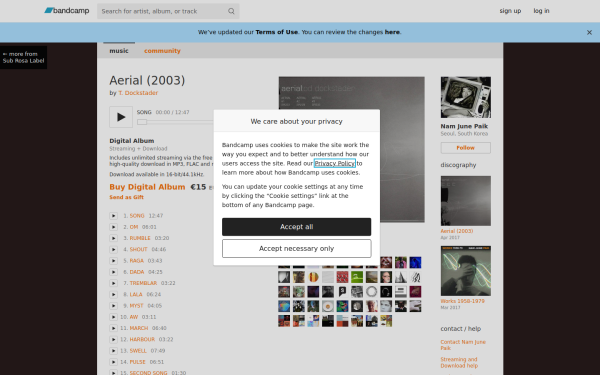Click the Bandcamp logo

click(67, 11)
